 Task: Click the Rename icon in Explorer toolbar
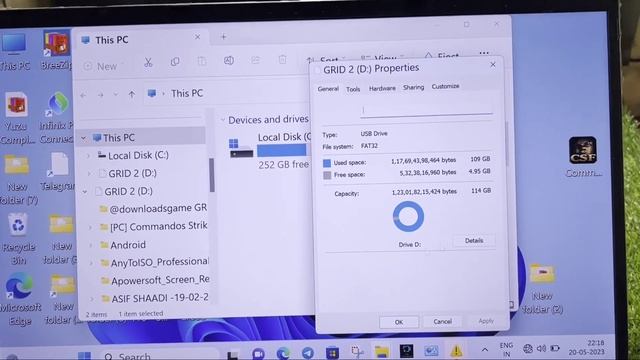point(229,61)
